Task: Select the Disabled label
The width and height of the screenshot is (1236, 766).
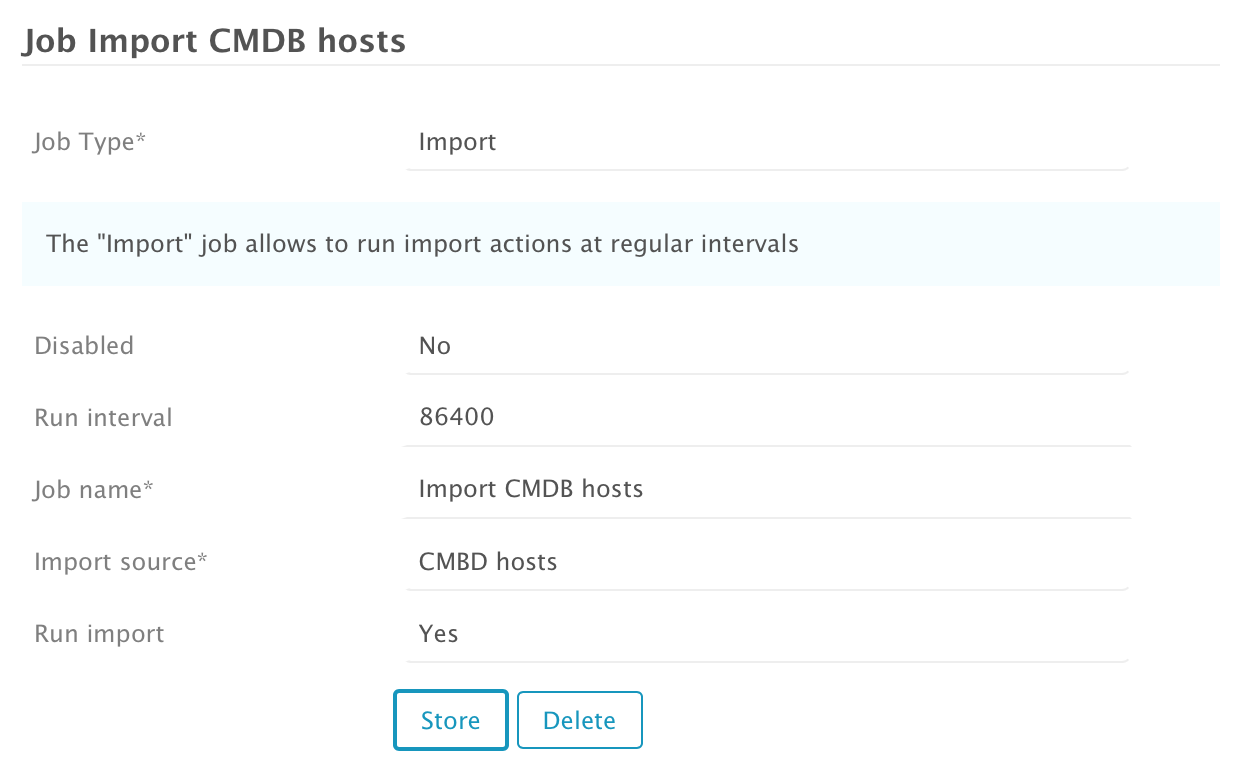Action: point(84,346)
